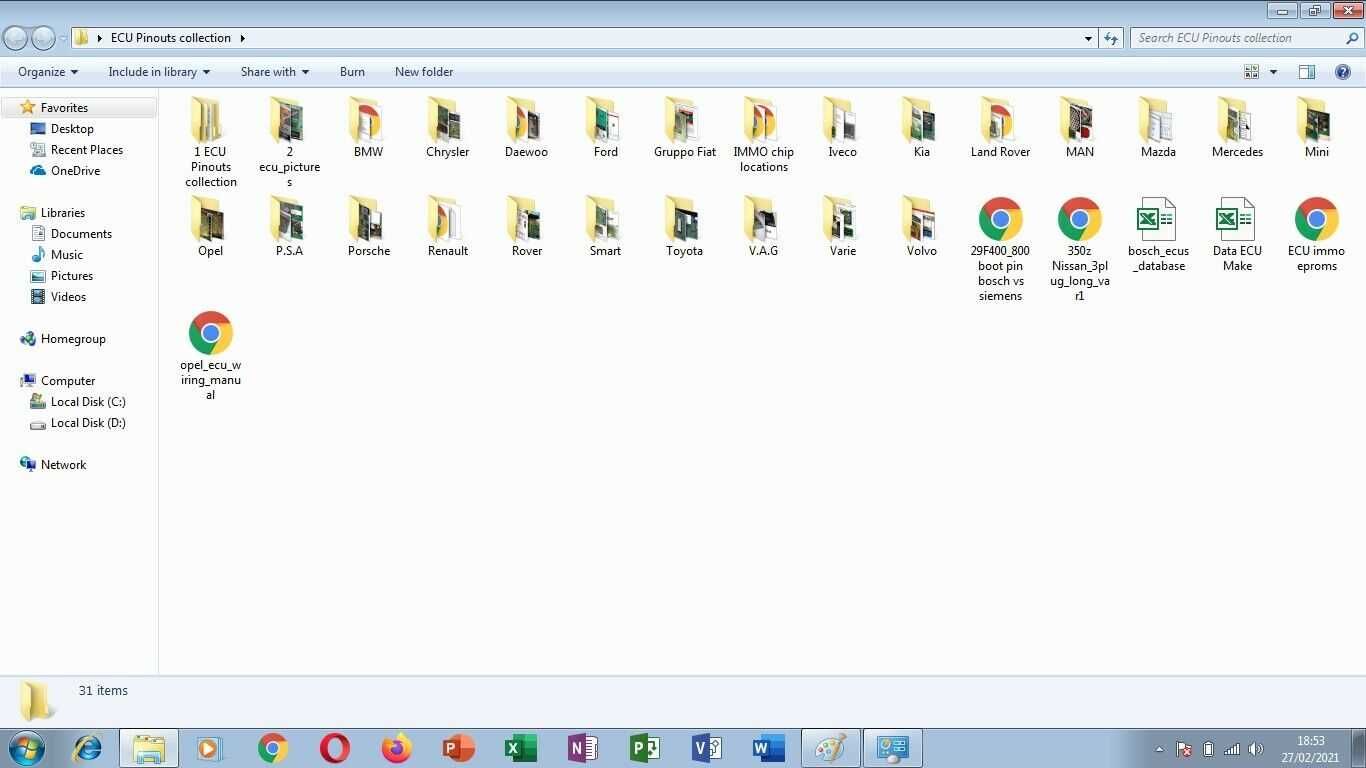Launch Opera from the taskbar
Viewport: 1366px width, 768px height.
[334, 748]
